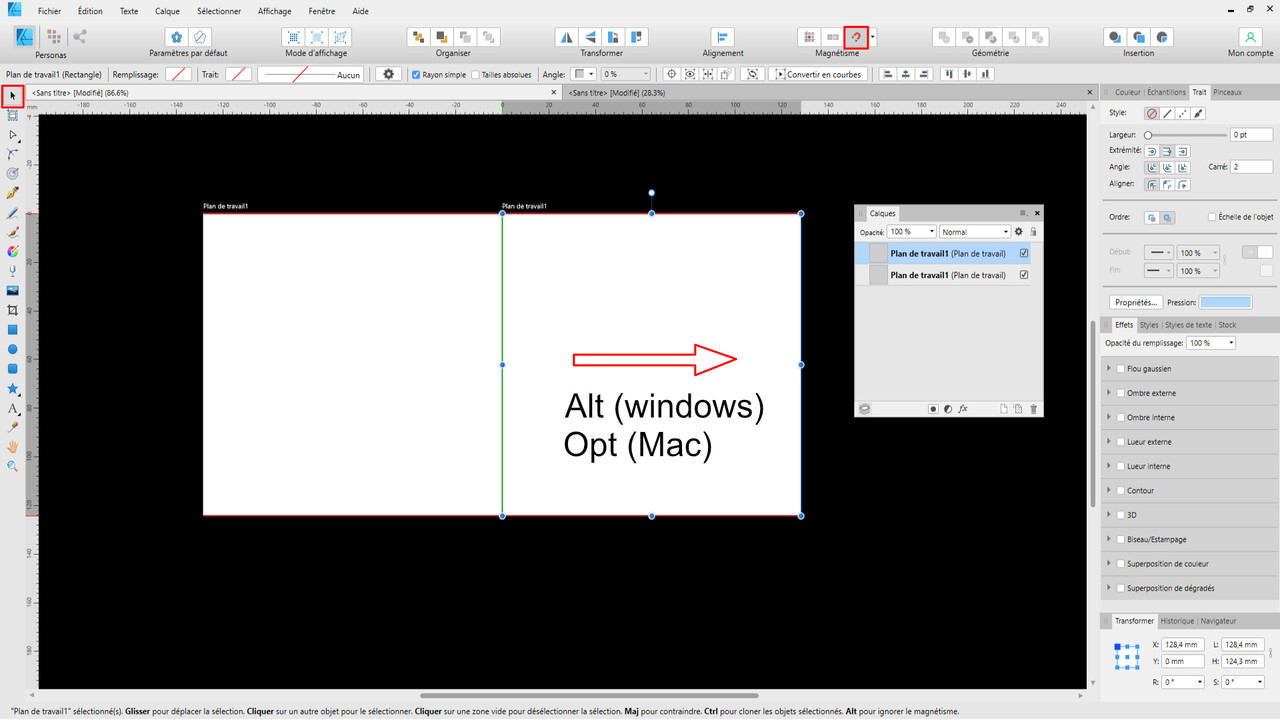
Task: Switch to the Pixel persona icon
Action: [x=54, y=37]
